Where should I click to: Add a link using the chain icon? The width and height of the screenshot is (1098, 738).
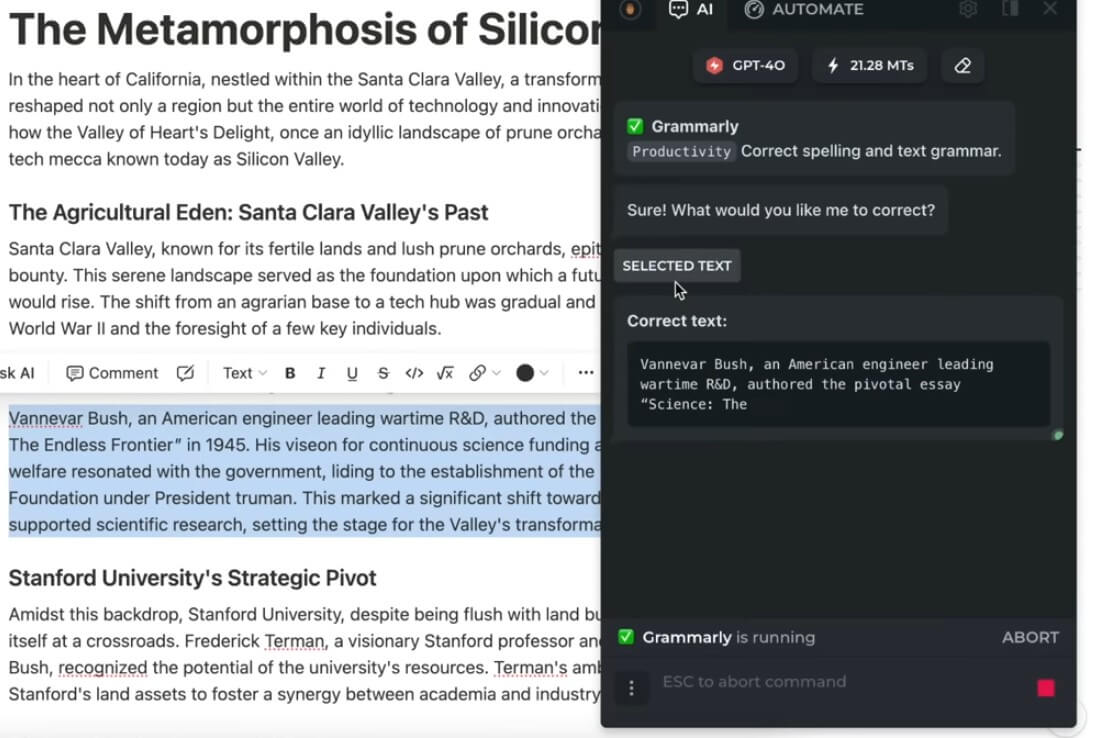[x=477, y=373]
